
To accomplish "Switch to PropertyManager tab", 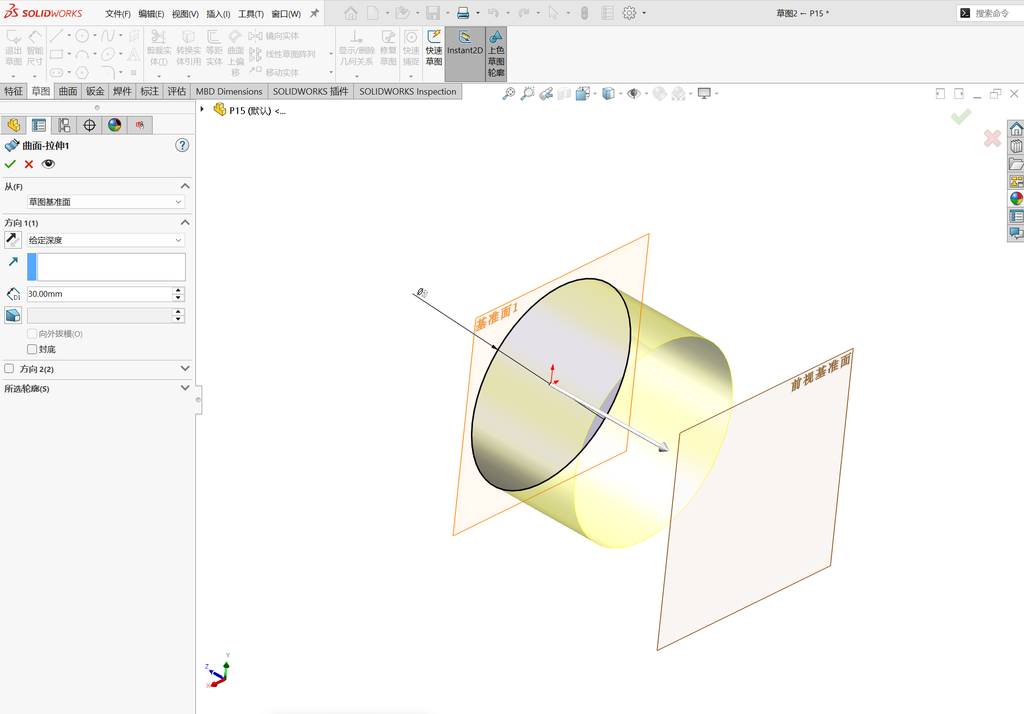I will pos(39,125).
